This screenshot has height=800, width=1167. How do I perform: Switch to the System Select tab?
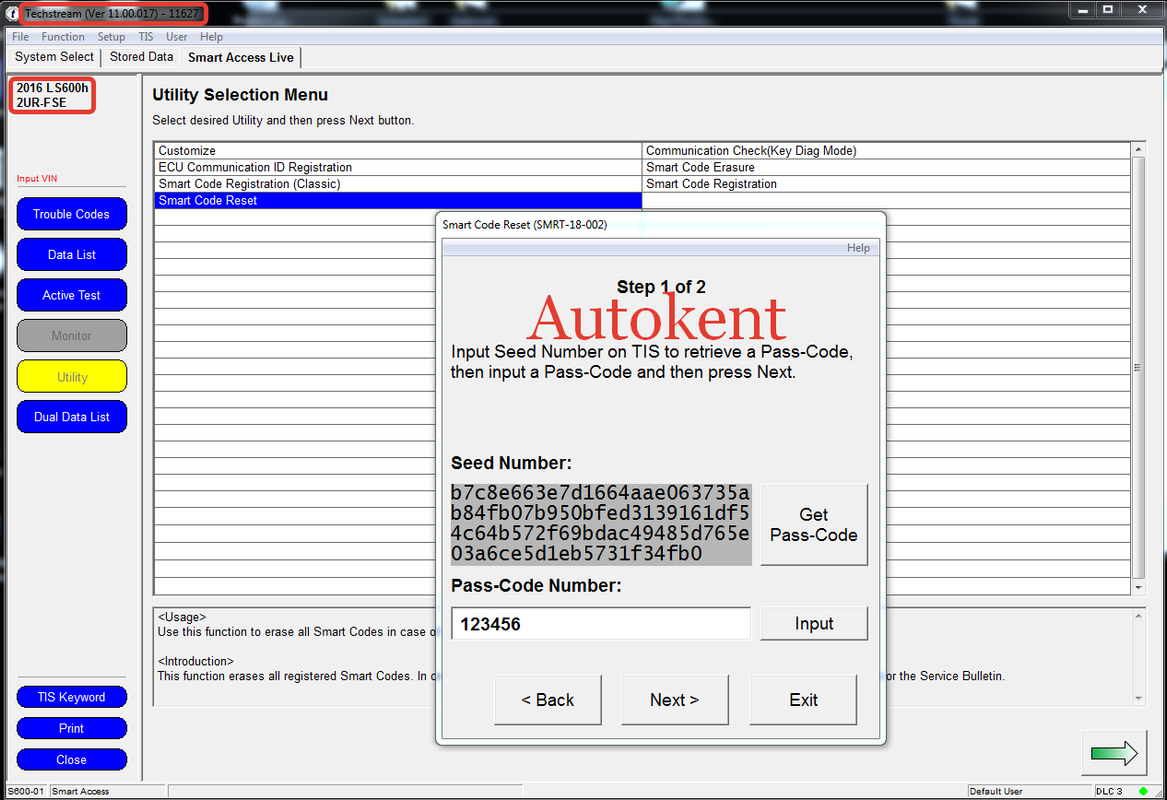tap(54, 57)
